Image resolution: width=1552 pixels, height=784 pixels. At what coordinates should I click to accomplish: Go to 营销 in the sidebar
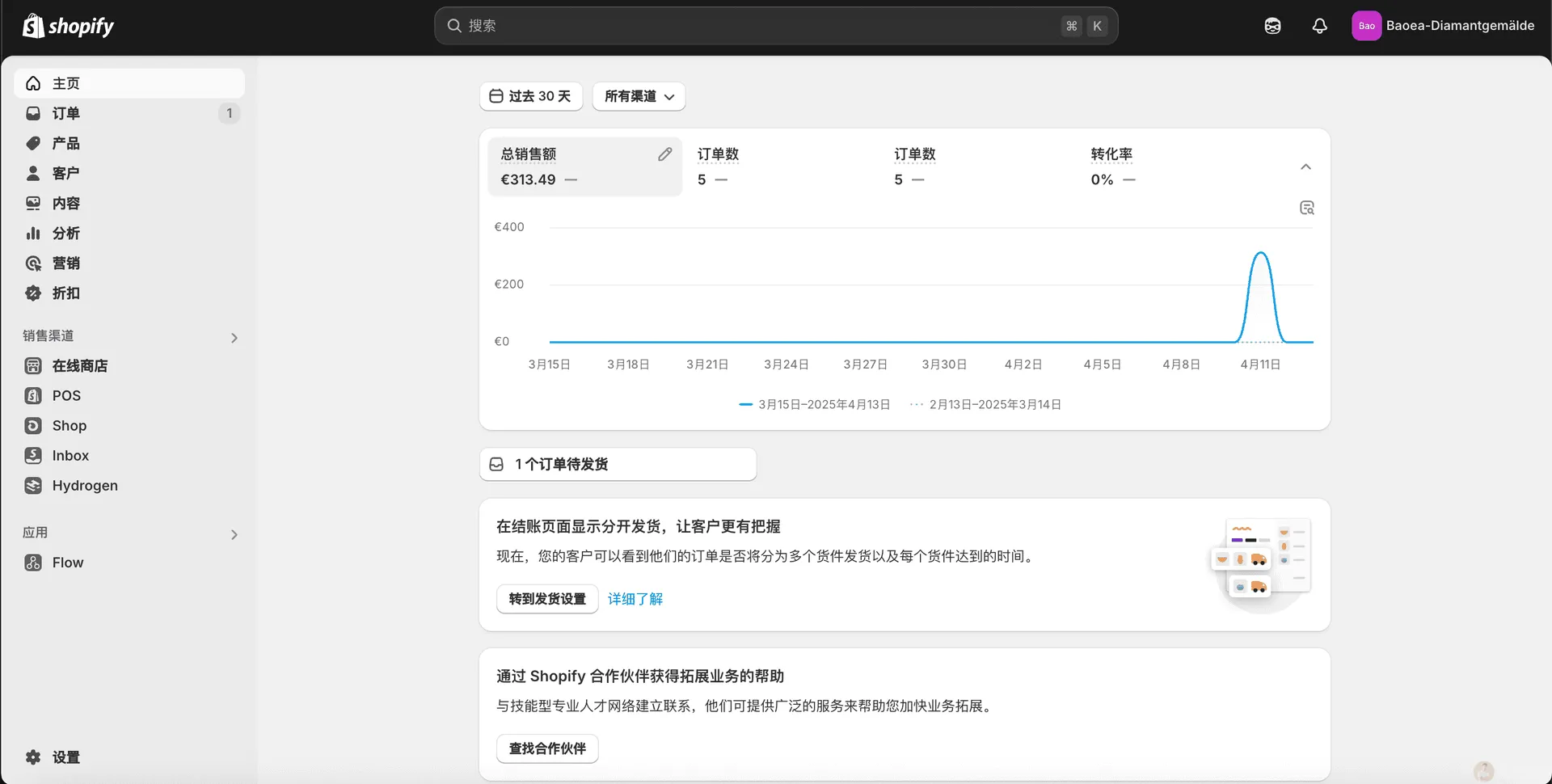pyautogui.click(x=129, y=263)
